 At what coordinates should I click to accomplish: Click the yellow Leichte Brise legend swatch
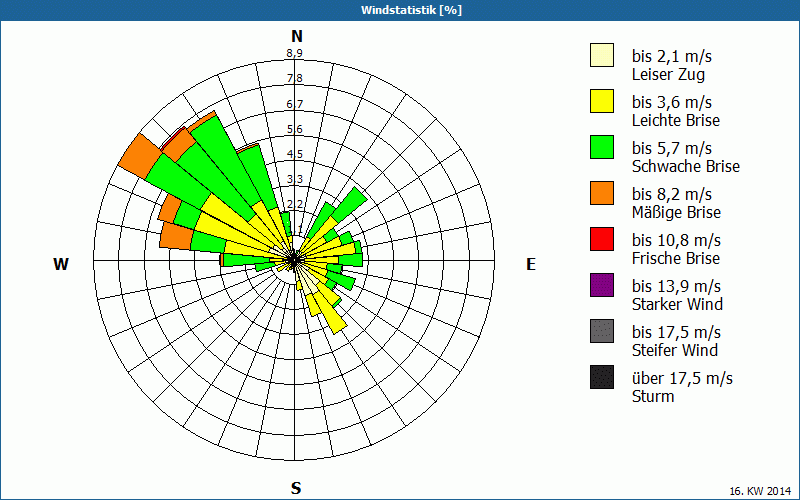602,101
